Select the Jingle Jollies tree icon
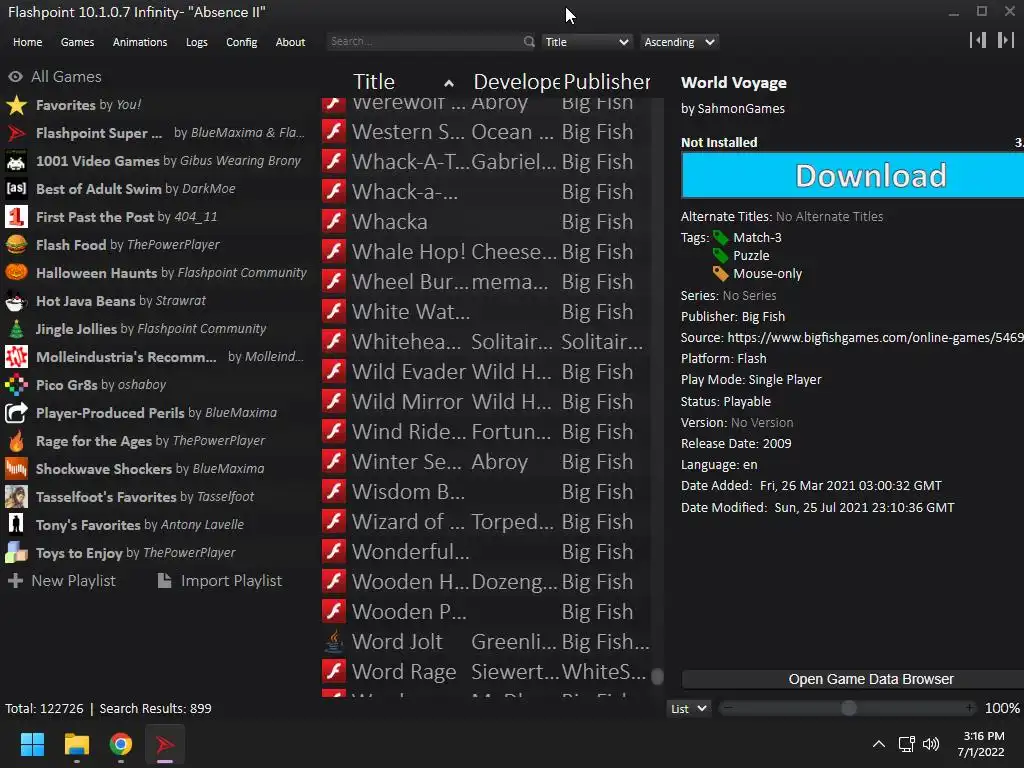1024x768 pixels. coord(16,329)
